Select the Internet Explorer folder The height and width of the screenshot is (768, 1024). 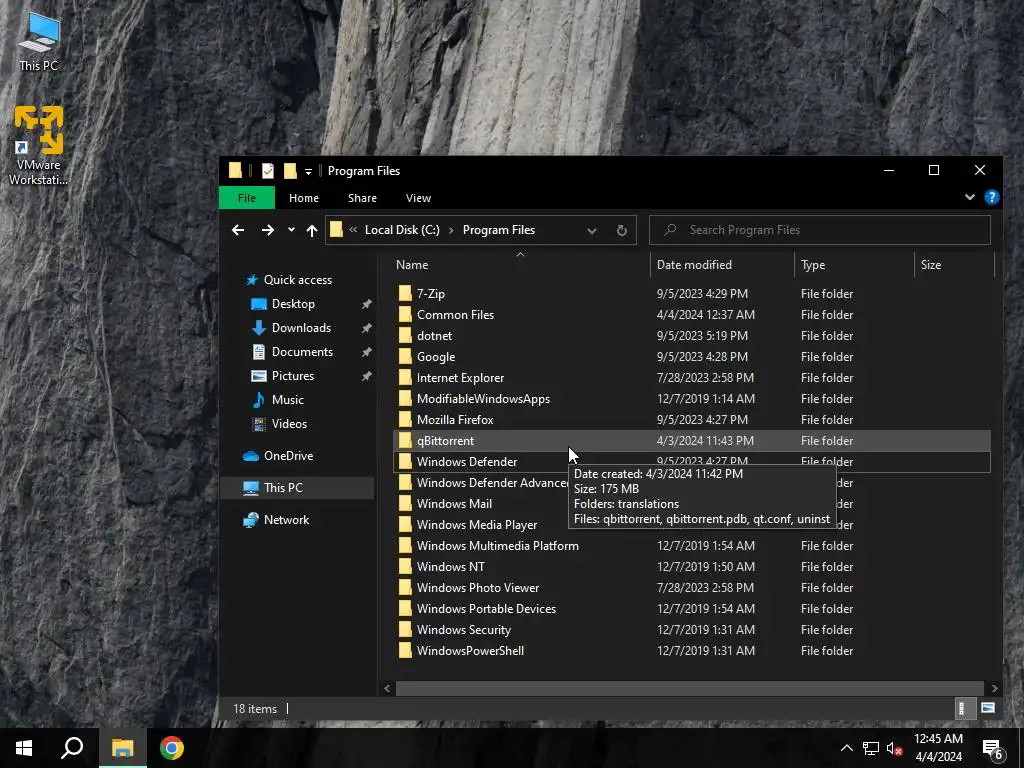tap(692, 377)
